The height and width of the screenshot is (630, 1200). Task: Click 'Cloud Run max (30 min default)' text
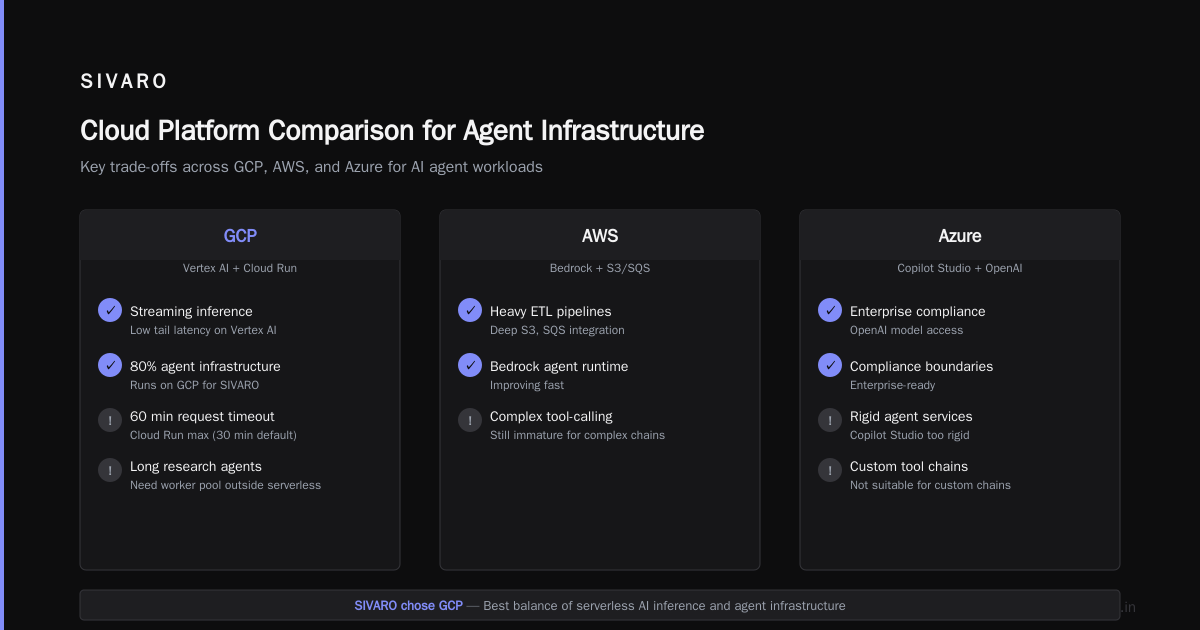(x=213, y=435)
